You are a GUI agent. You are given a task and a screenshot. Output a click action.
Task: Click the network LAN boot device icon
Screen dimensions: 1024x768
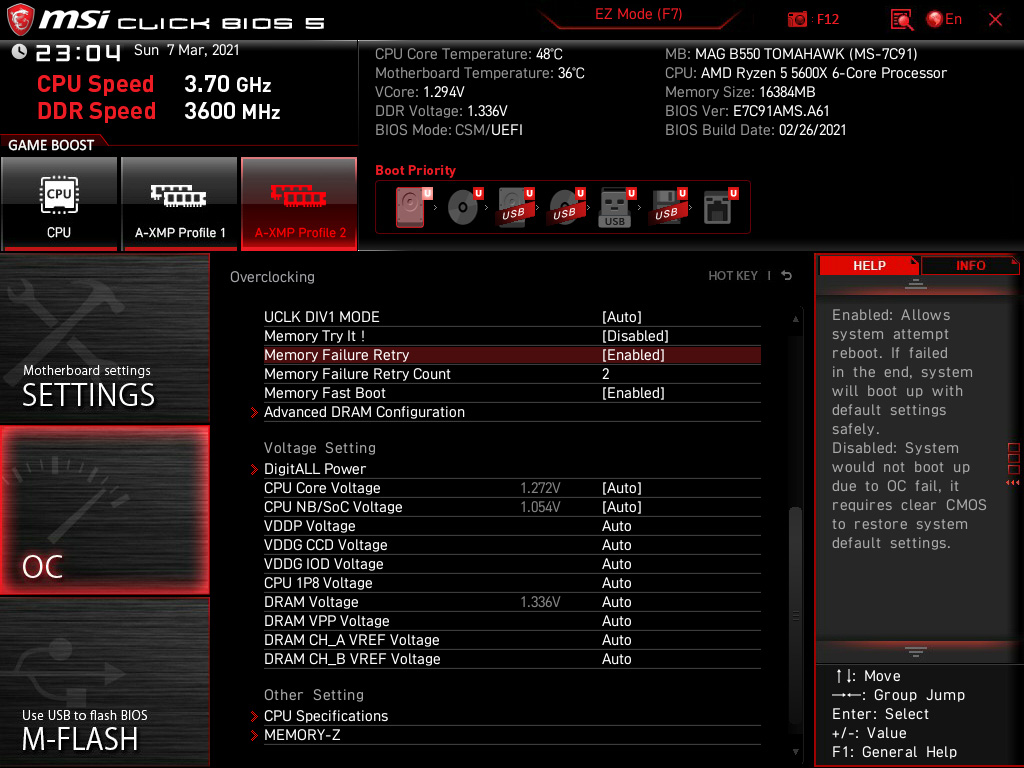[x=720, y=205]
